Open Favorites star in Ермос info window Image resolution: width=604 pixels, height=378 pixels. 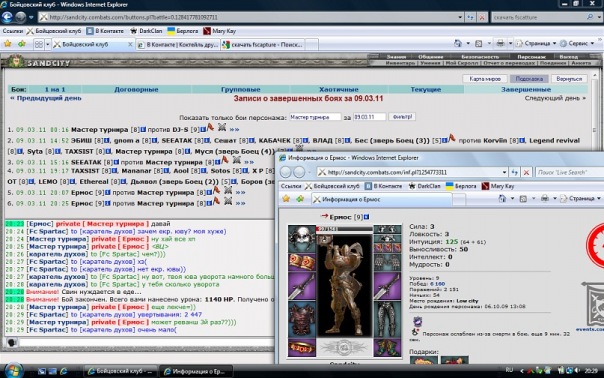286,199
